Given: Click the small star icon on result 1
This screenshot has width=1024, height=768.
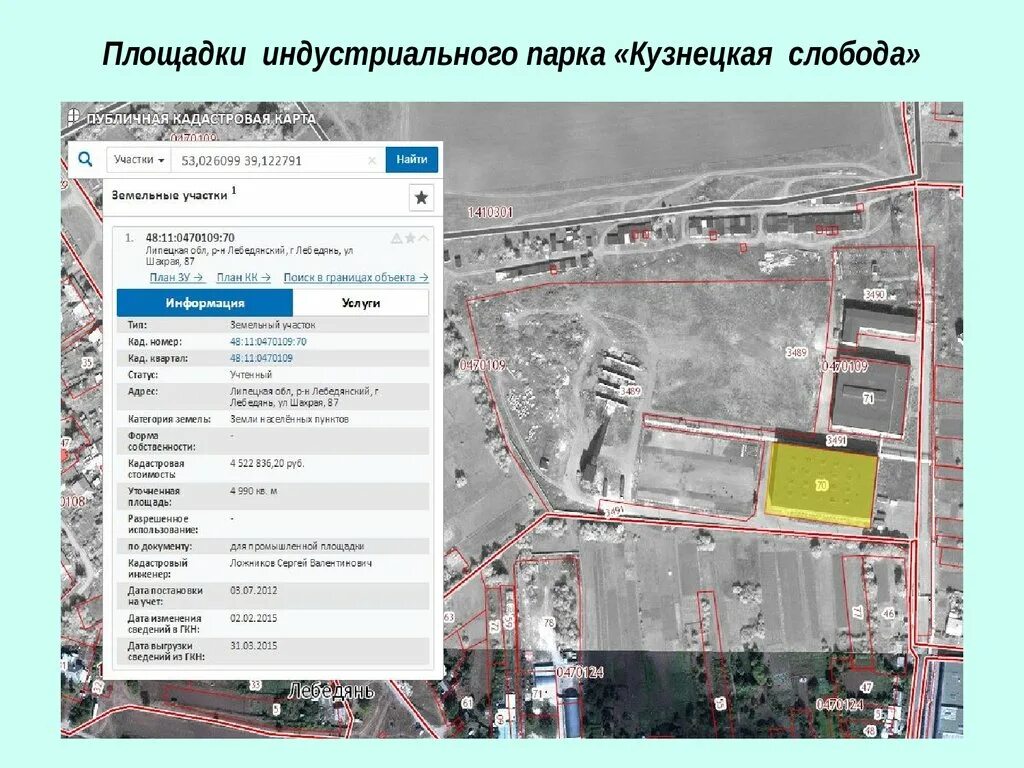Looking at the screenshot, I should pyautogui.click(x=410, y=238).
